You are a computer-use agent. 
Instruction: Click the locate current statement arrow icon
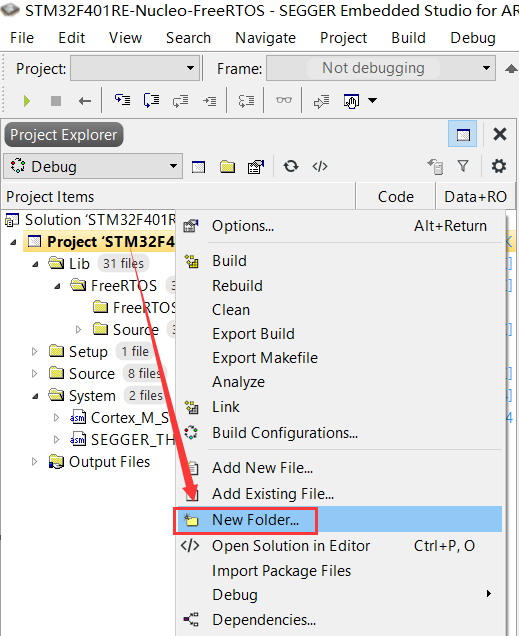coord(322,101)
